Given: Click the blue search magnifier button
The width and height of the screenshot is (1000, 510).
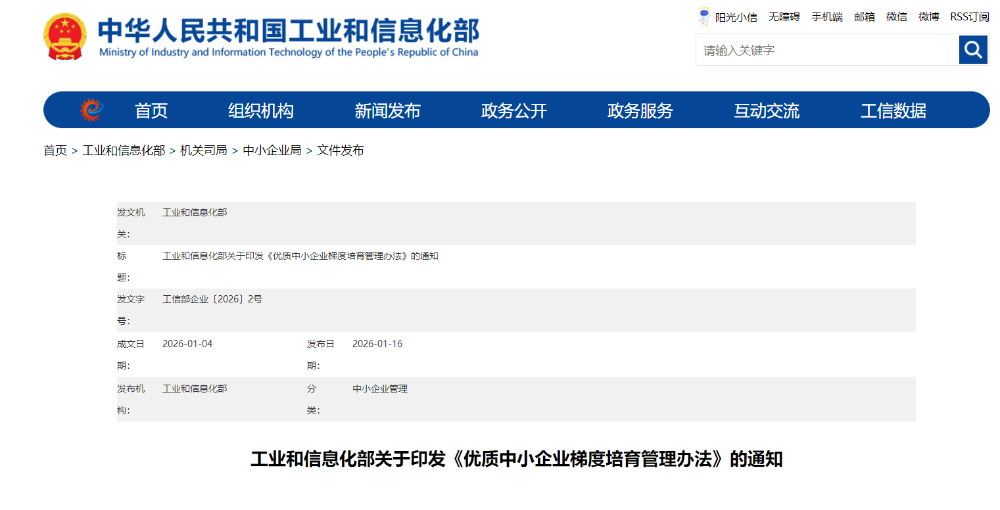Looking at the screenshot, I should pyautogui.click(x=973, y=49).
